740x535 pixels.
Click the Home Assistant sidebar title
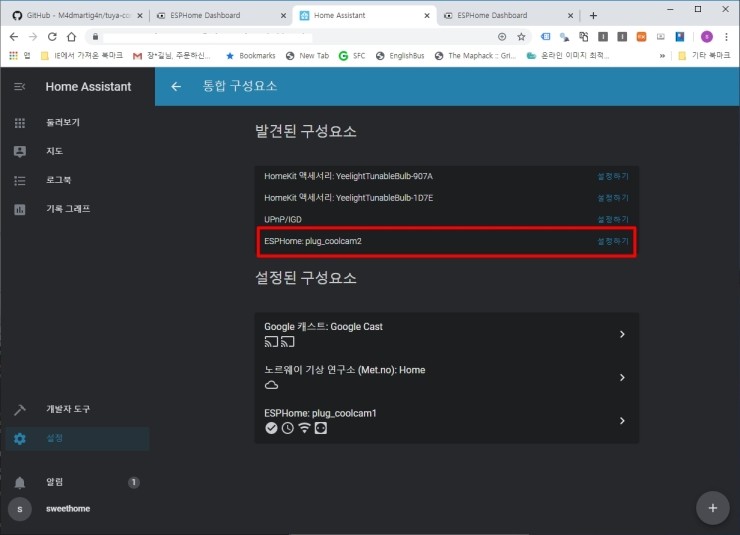tap(88, 87)
